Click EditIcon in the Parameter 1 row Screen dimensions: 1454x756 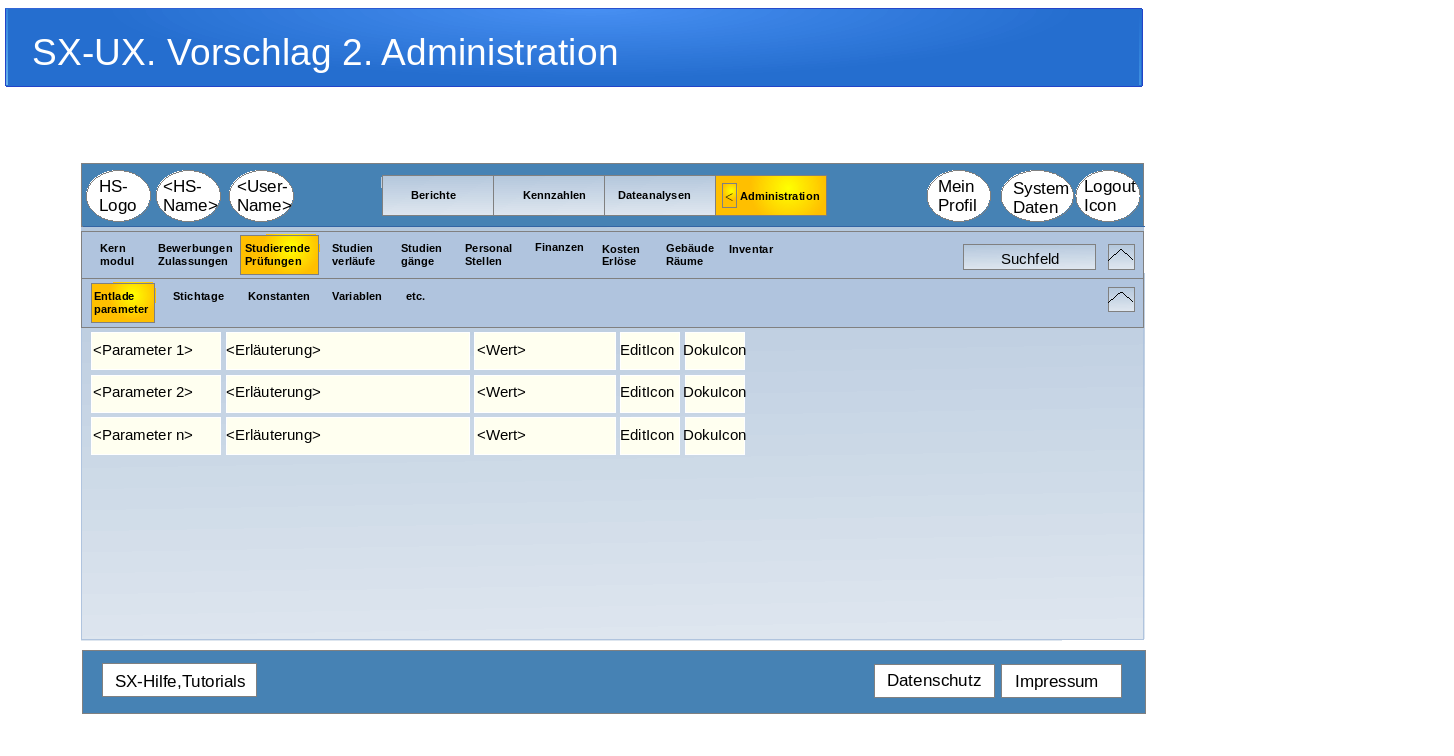[x=649, y=351]
